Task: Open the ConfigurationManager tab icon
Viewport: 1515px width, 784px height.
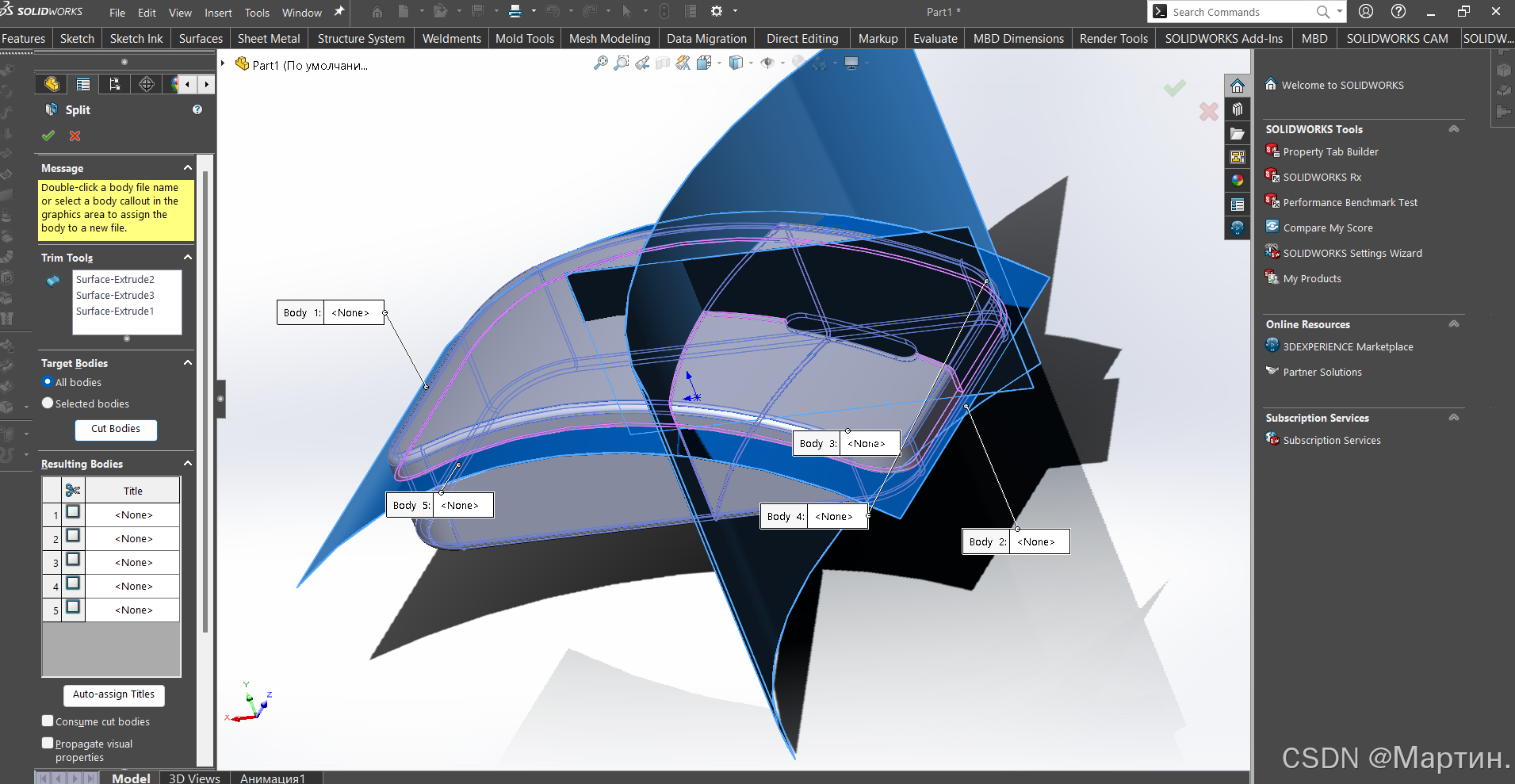Action: (115, 84)
